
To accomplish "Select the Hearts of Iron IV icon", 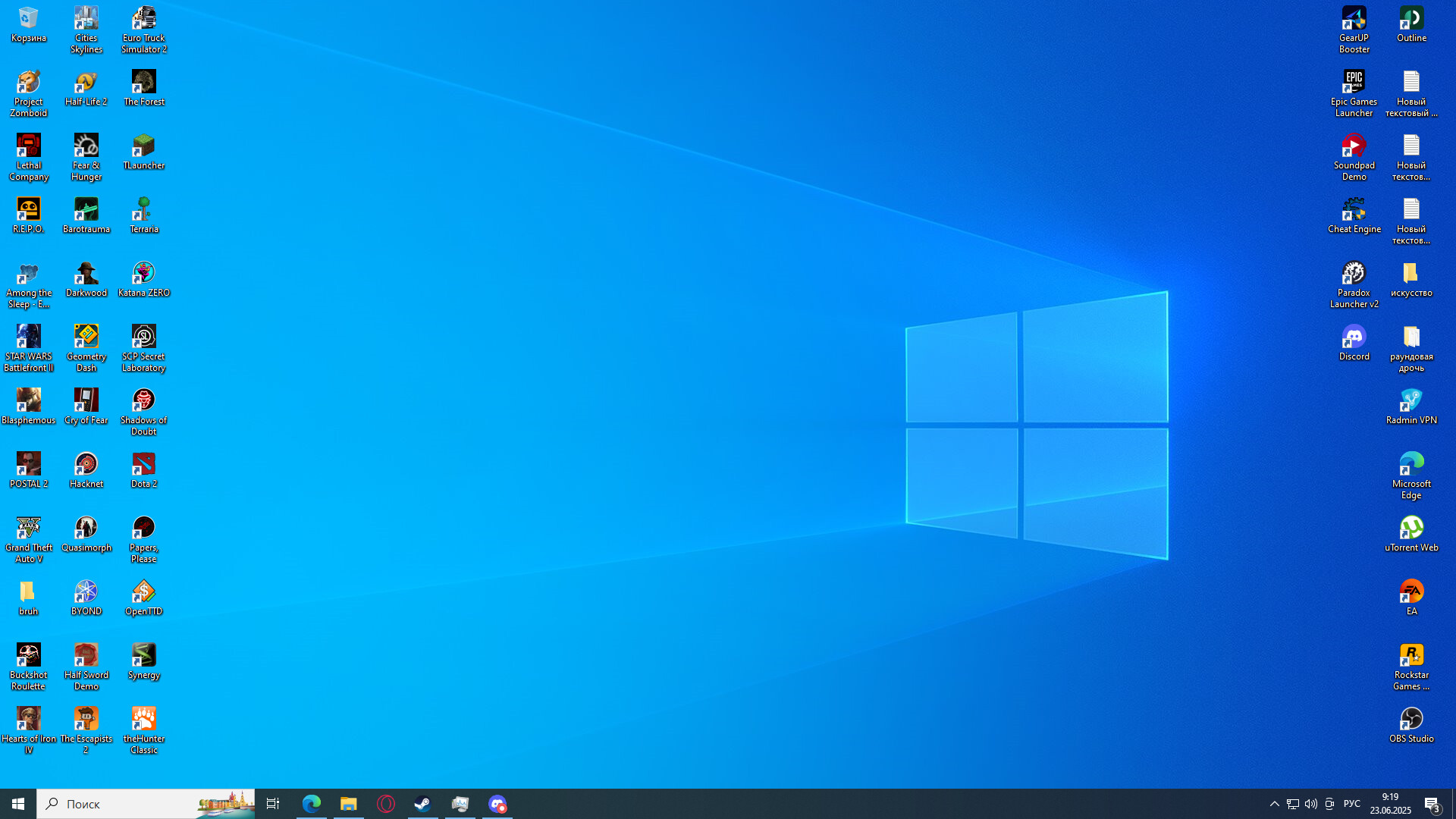I will point(29,731).
